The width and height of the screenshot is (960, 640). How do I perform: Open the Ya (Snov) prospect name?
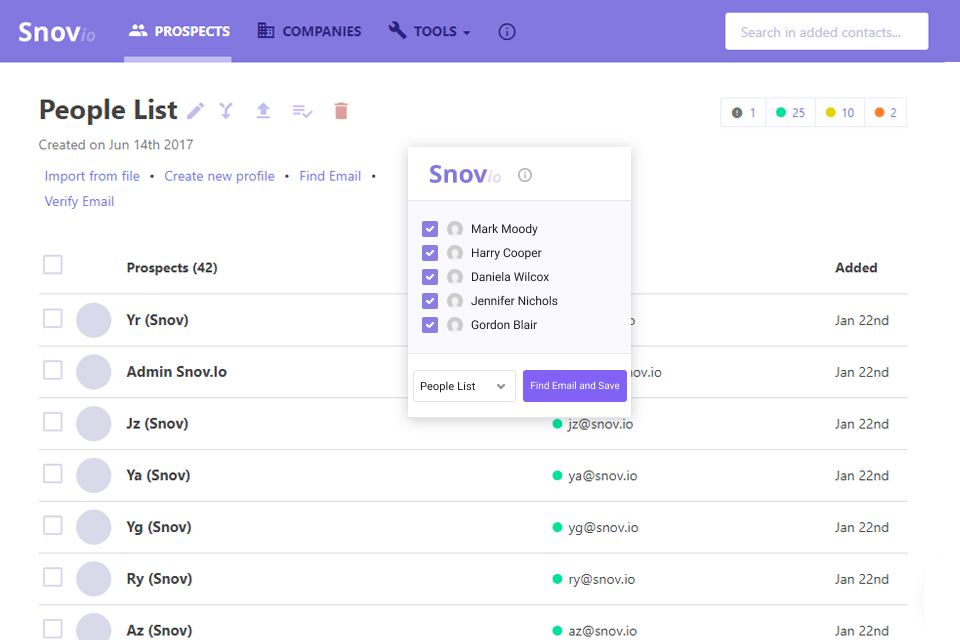159,475
